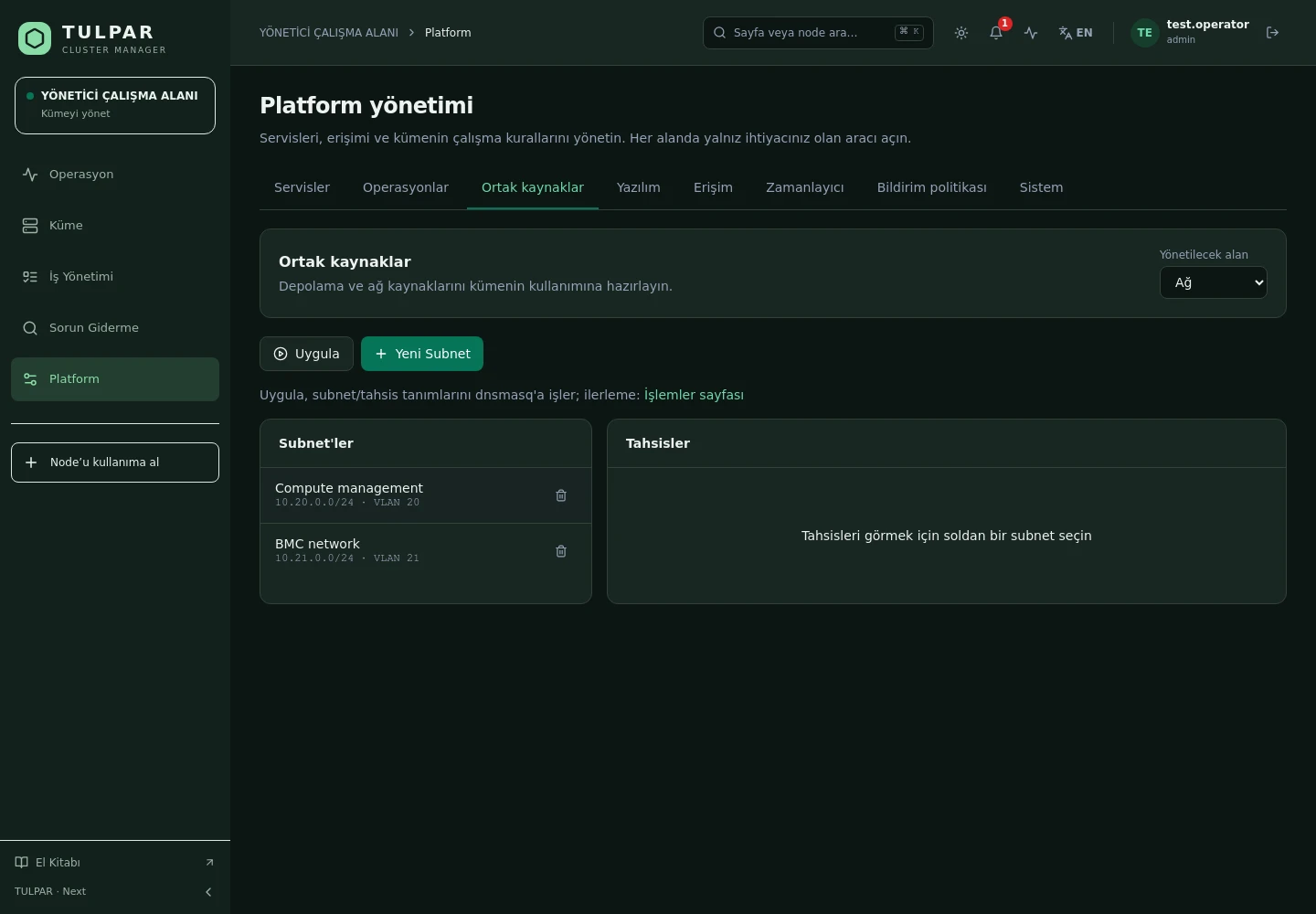This screenshot has height=914, width=1316.
Task: Click the YÖNETİCİ ÇALIŞMA ALANI breadcrumb
Action: click(329, 33)
